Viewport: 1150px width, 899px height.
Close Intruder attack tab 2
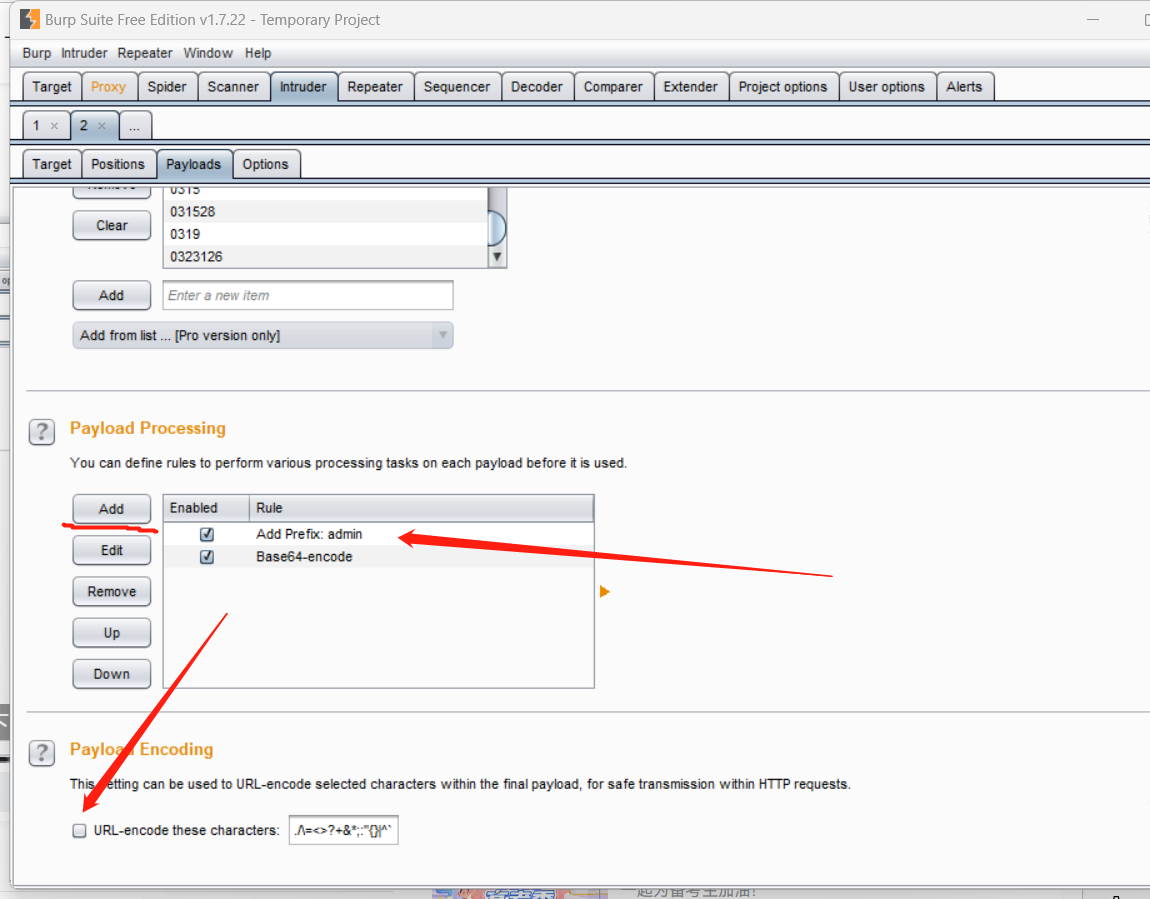[x=102, y=126]
